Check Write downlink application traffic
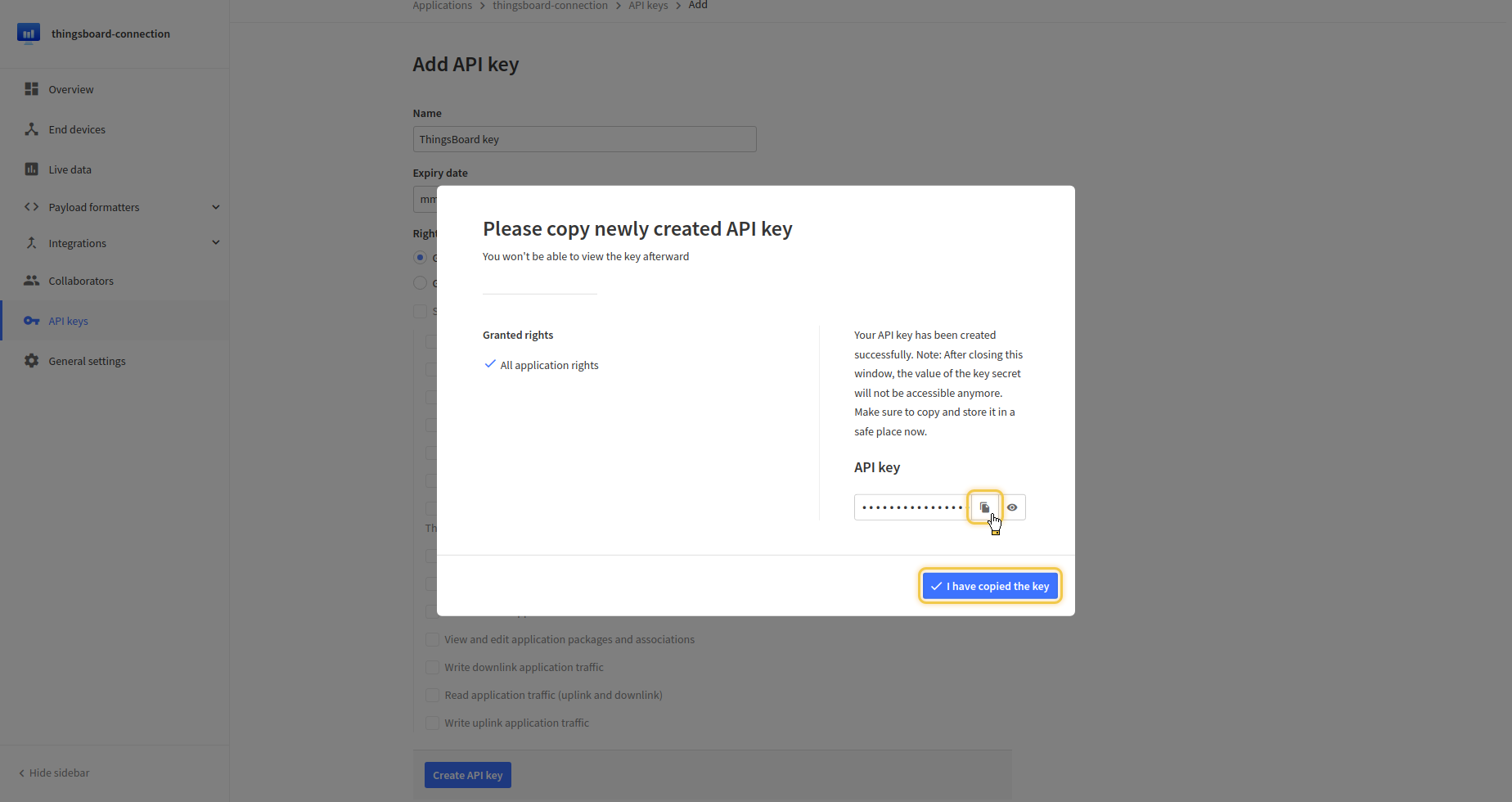This screenshot has height=802, width=1512. [432, 668]
